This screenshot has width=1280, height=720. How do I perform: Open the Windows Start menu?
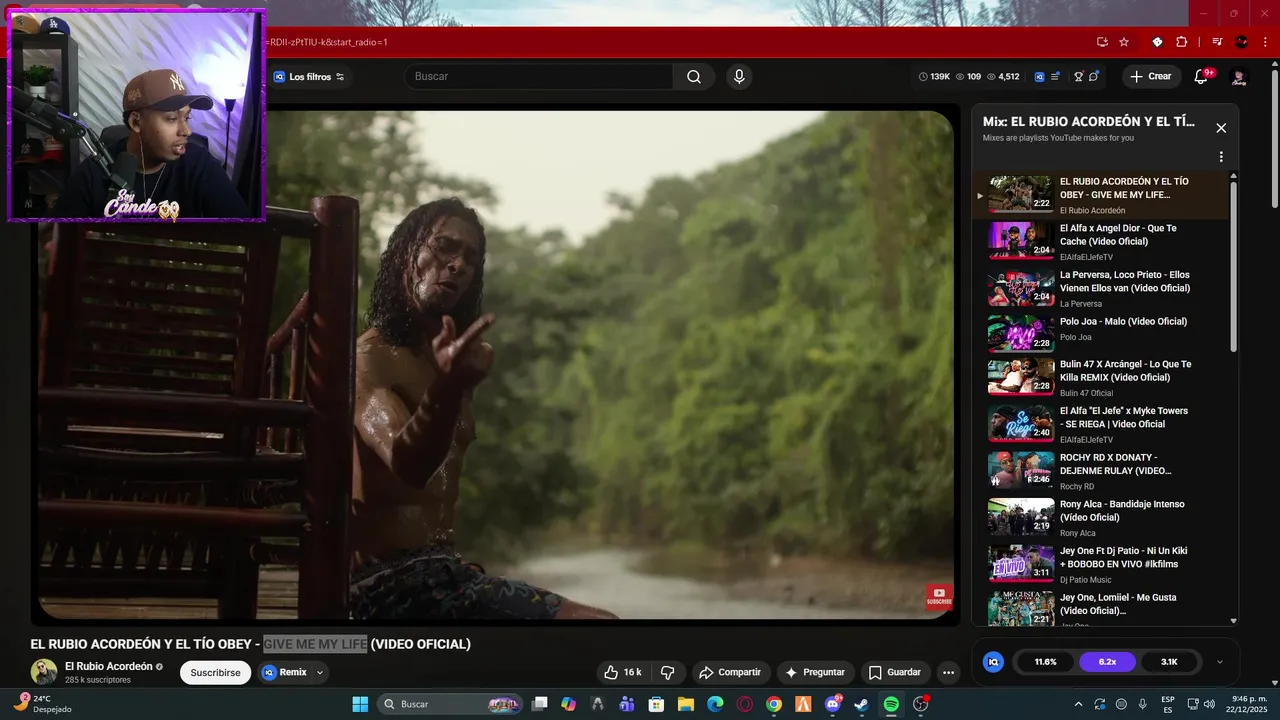(x=360, y=704)
